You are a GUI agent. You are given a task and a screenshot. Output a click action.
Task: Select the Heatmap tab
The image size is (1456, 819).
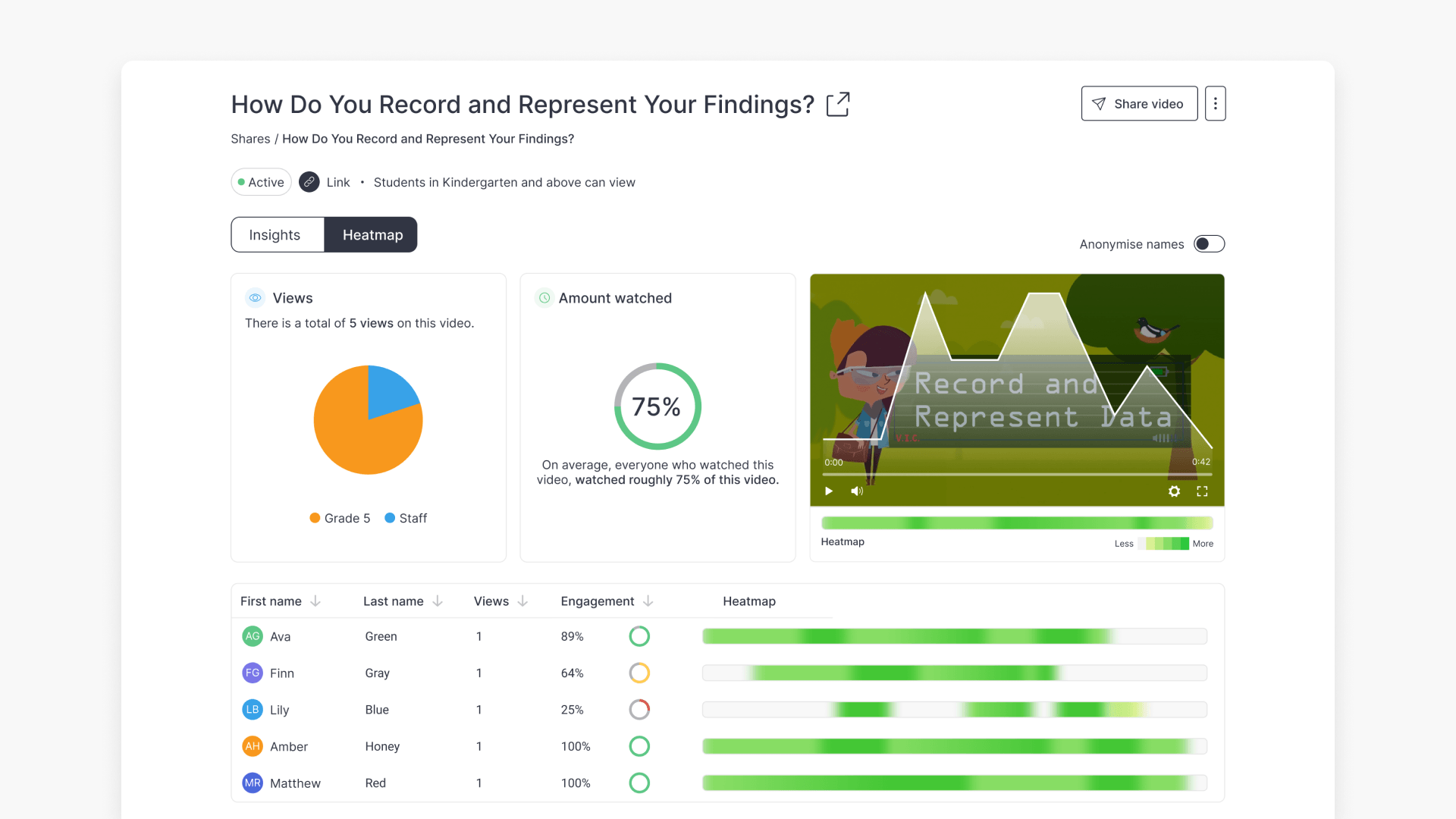372,235
